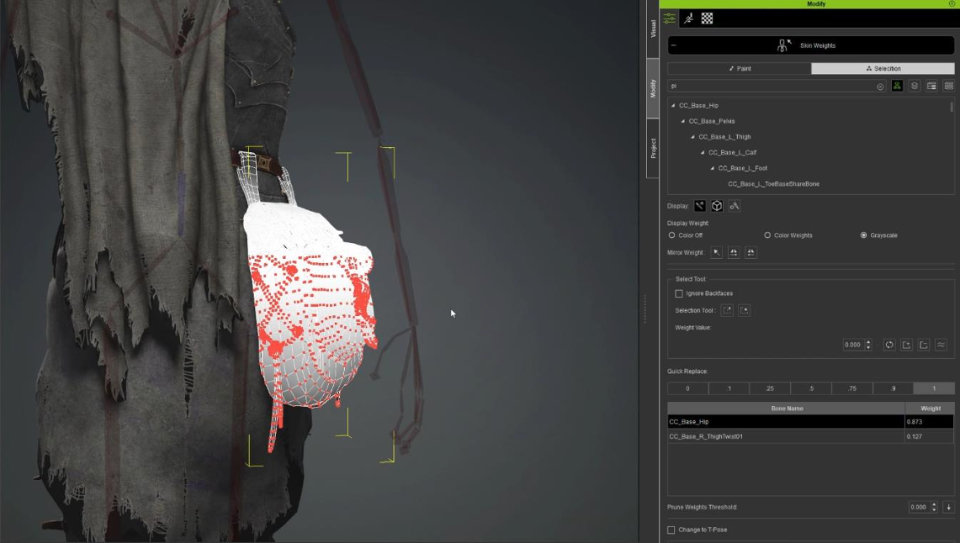The height and width of the screenshot is (543, 960).
Task: Open the Project side tab
Action: 653,148
